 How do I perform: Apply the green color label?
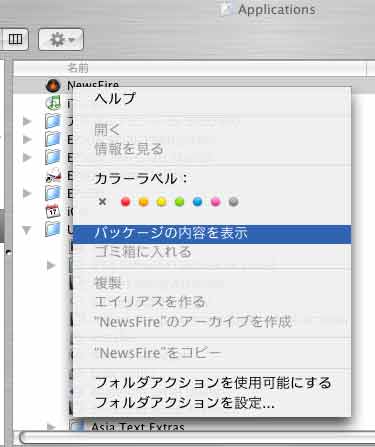tap(179, 202)
